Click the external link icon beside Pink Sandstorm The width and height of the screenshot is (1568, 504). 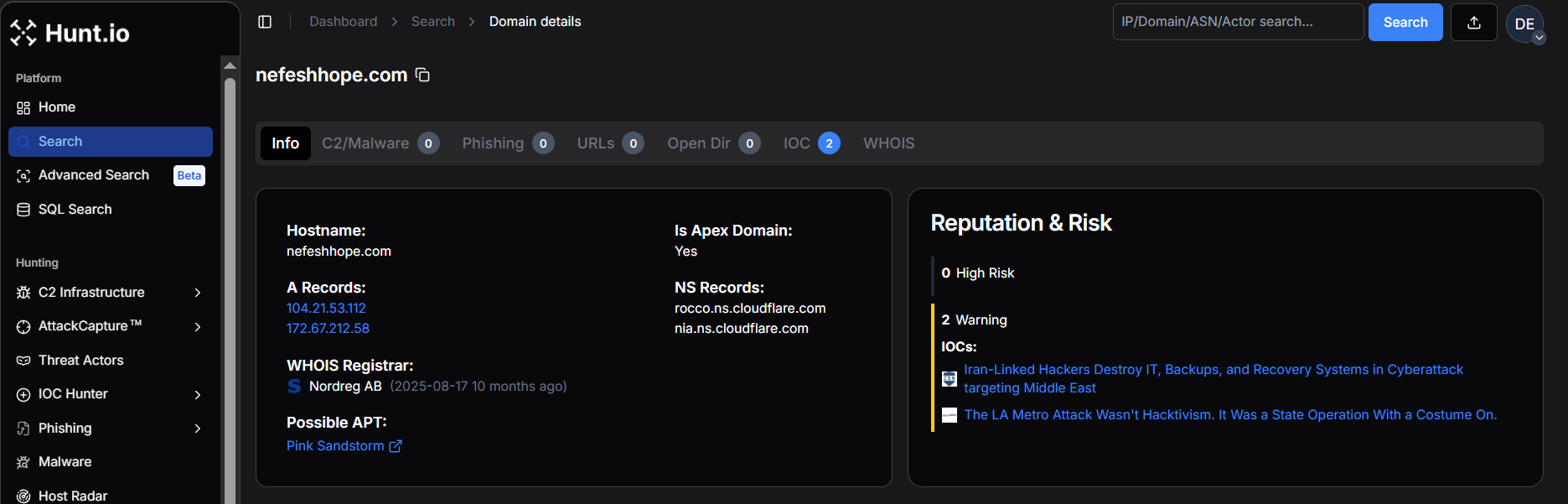point(396,446)
